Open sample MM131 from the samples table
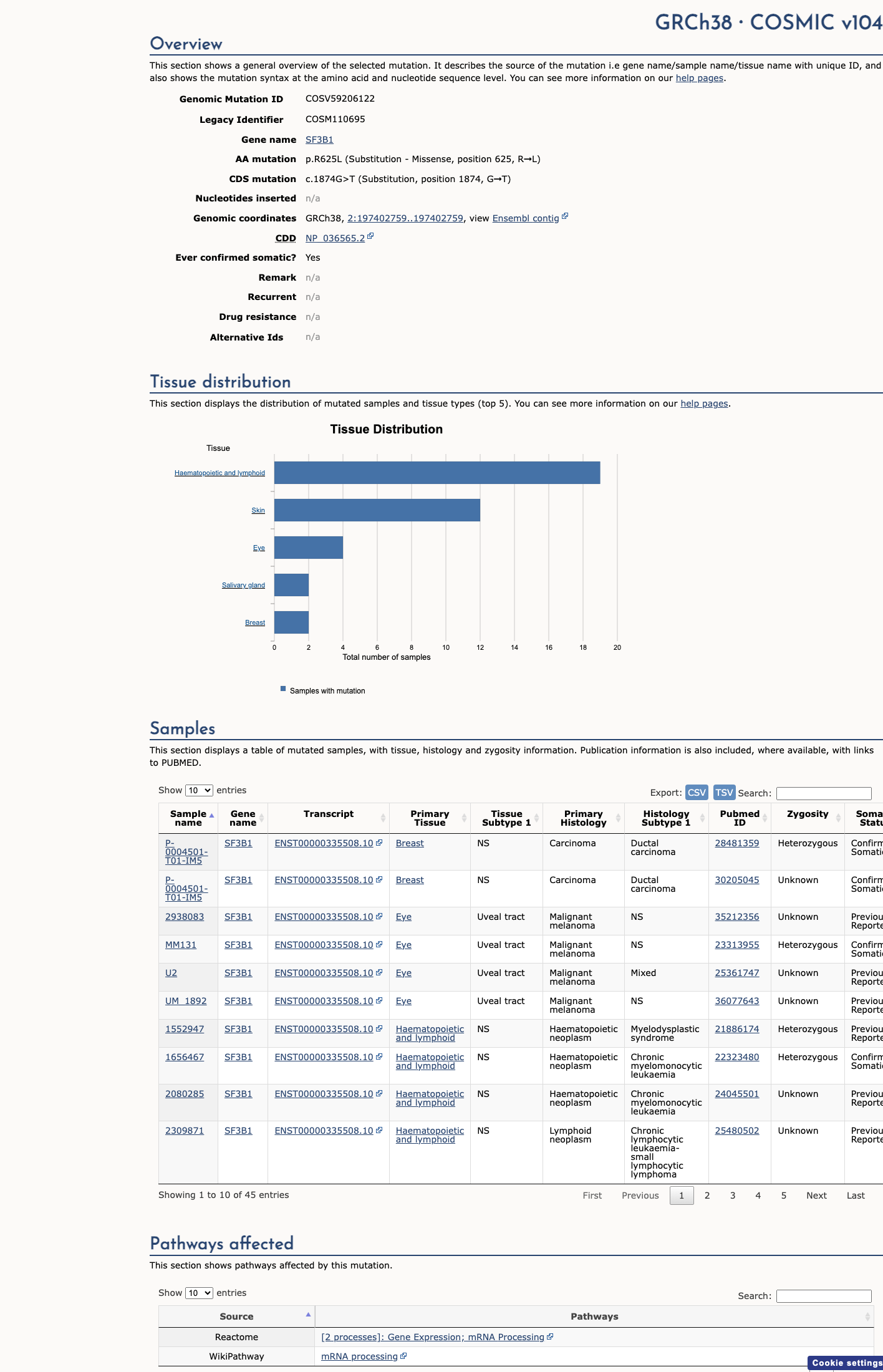883x1372 pixels. coord(181,945)
